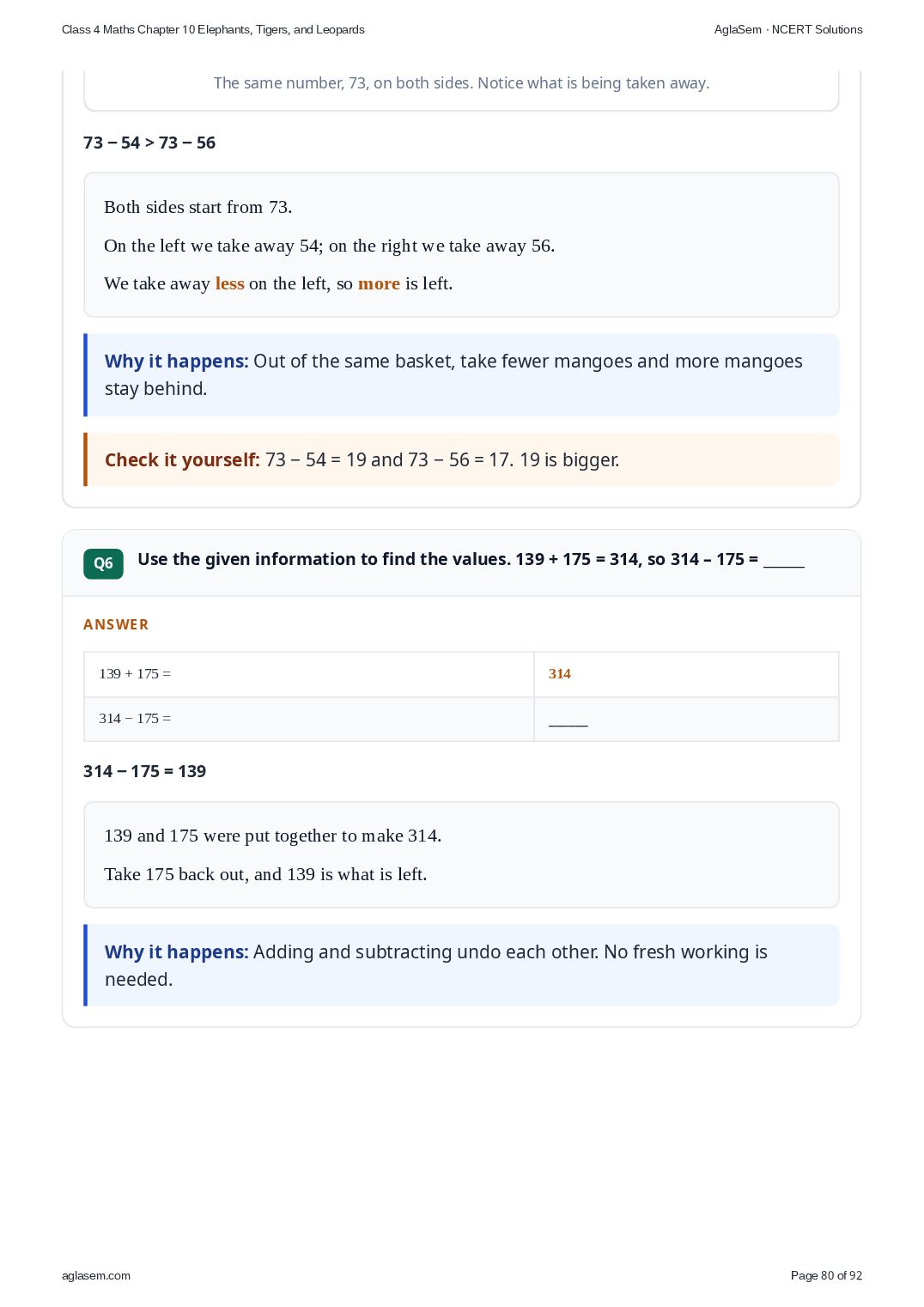Click the bold '314 − 175 = 139' line
The image size is (924, 1307).
[144, 771]
